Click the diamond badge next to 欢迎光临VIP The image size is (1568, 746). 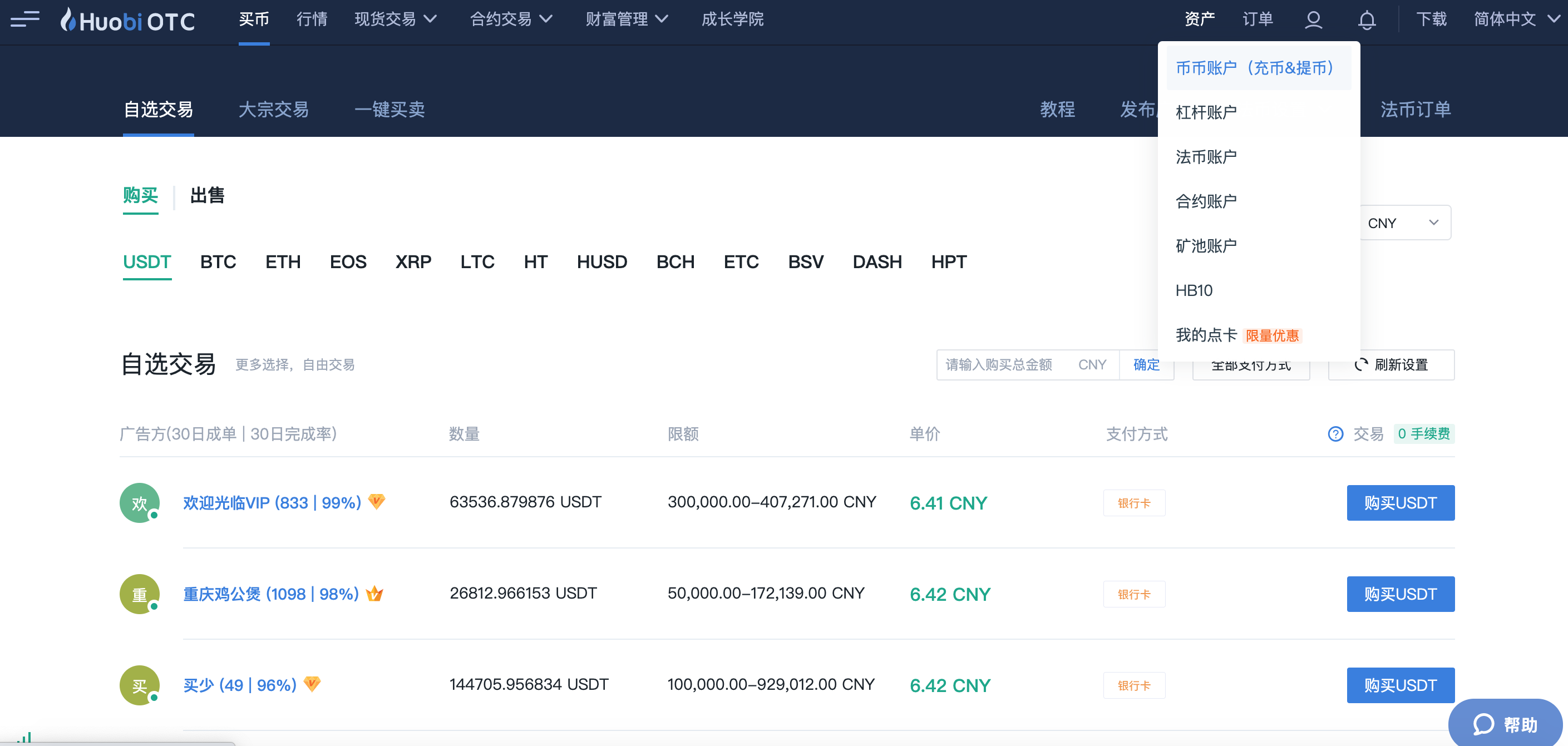click(x=377, y=501)
